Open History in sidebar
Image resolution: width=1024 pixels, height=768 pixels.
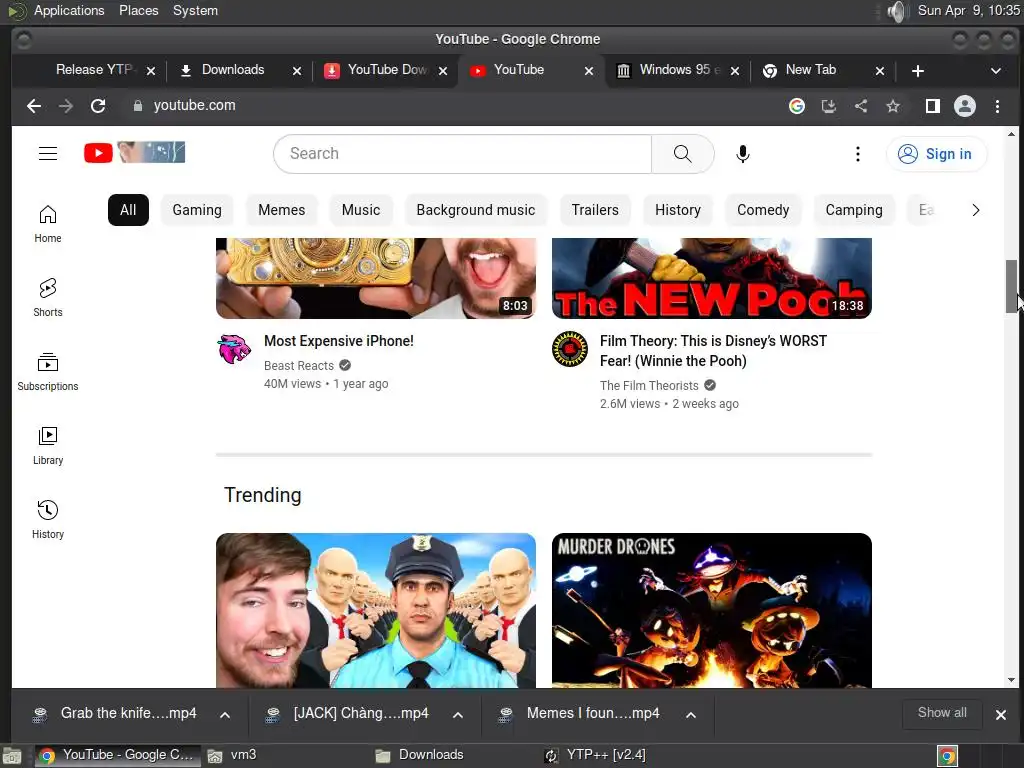point(48,519)
